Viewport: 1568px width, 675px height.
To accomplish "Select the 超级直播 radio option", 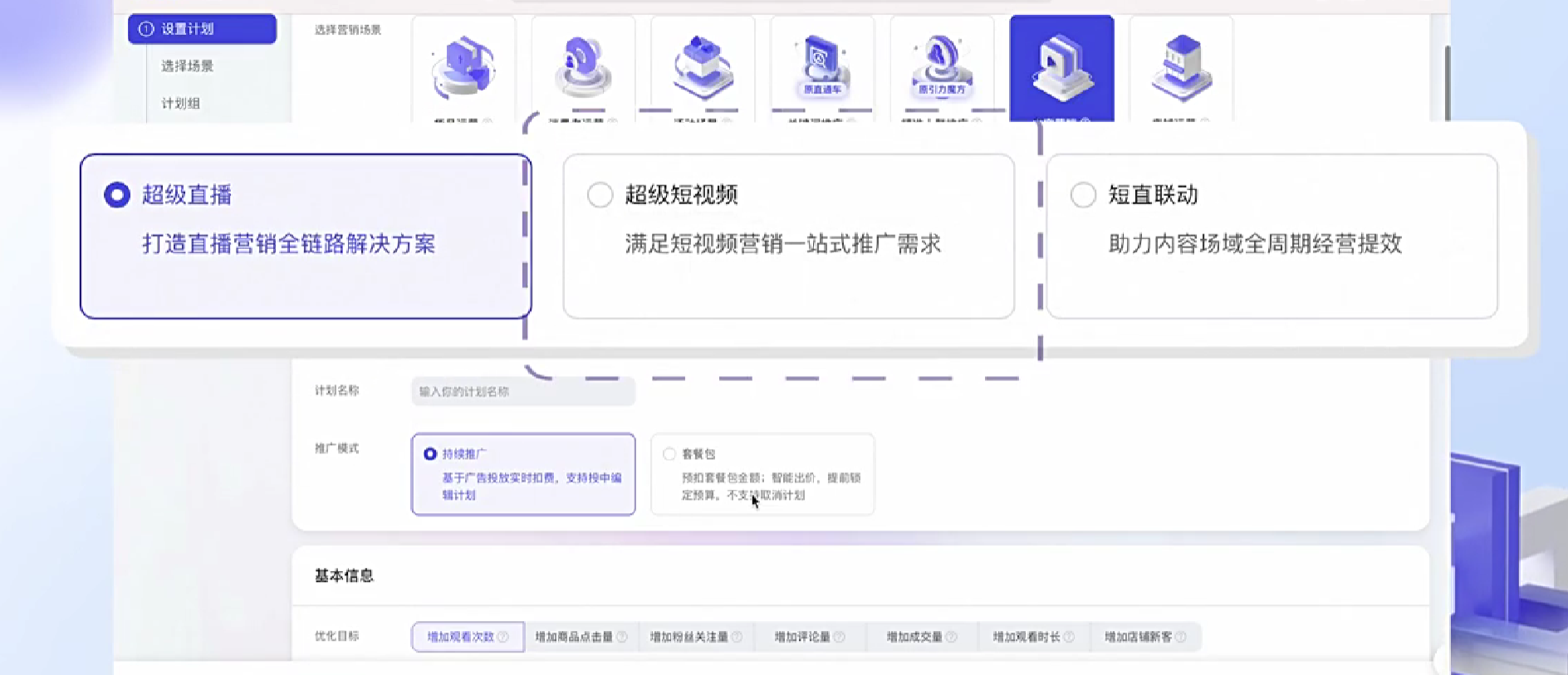I will [x=117, y=195].
